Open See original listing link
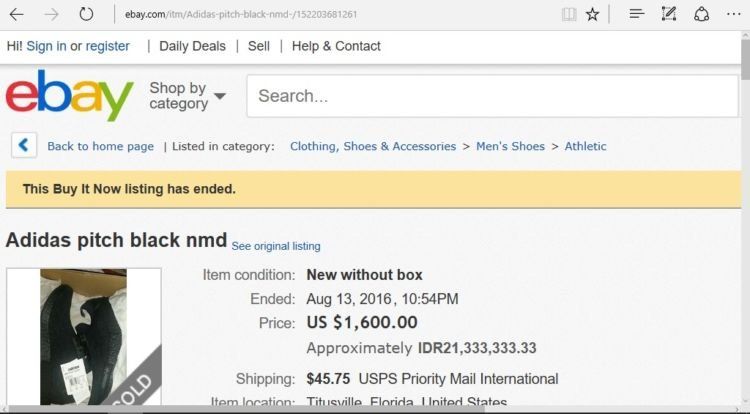This screenshot has height=414, width=750. [x=276, y=246]
